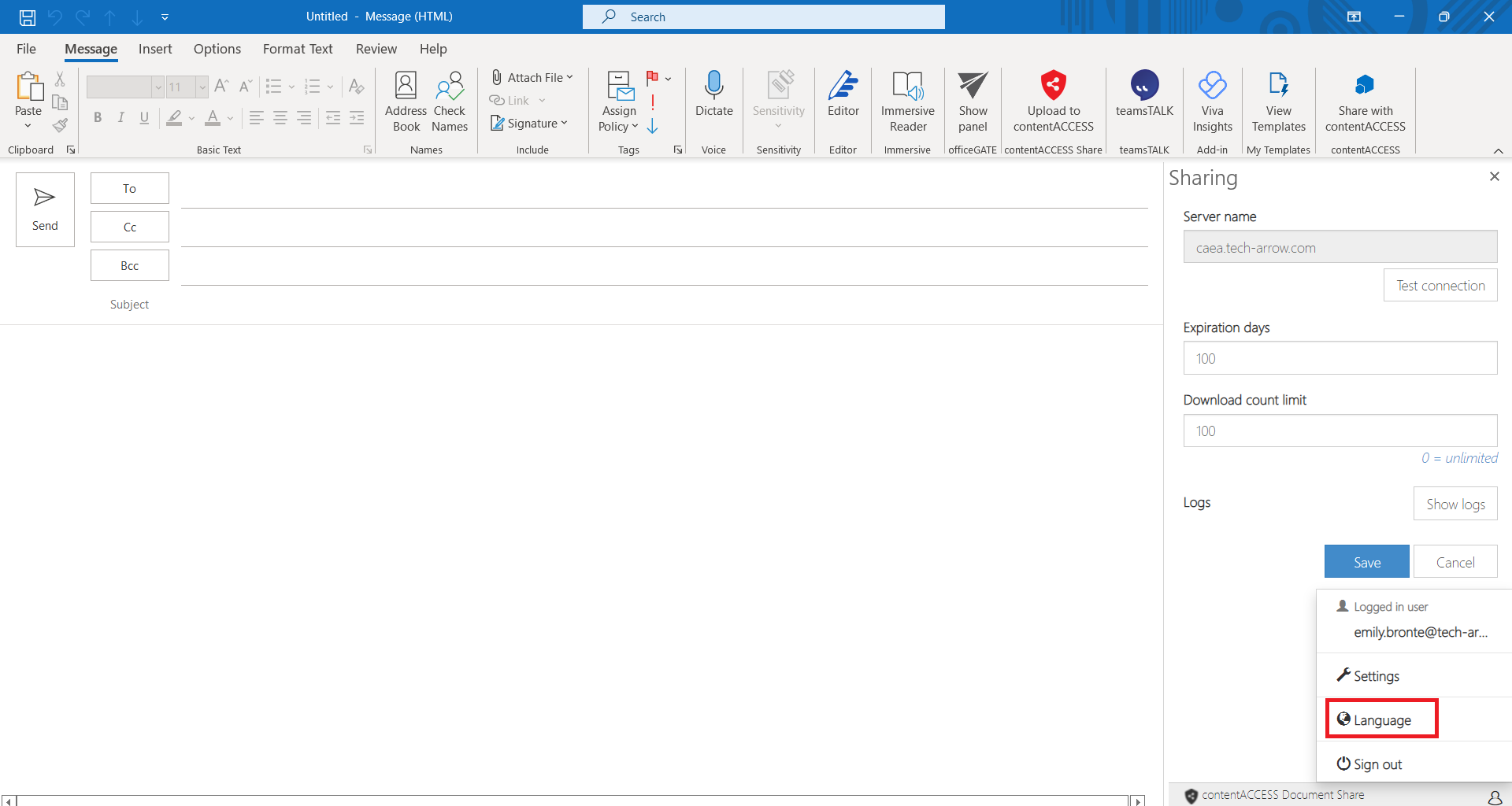Open the Address Book
The image size is (1512, 806).
point(406,102)
